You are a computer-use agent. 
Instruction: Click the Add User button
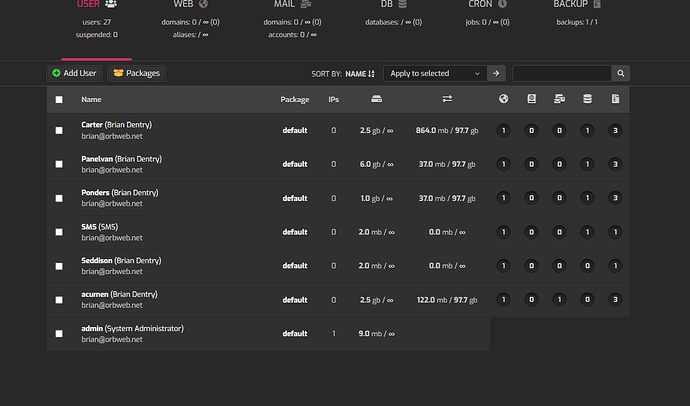click(x=74, y=73)
